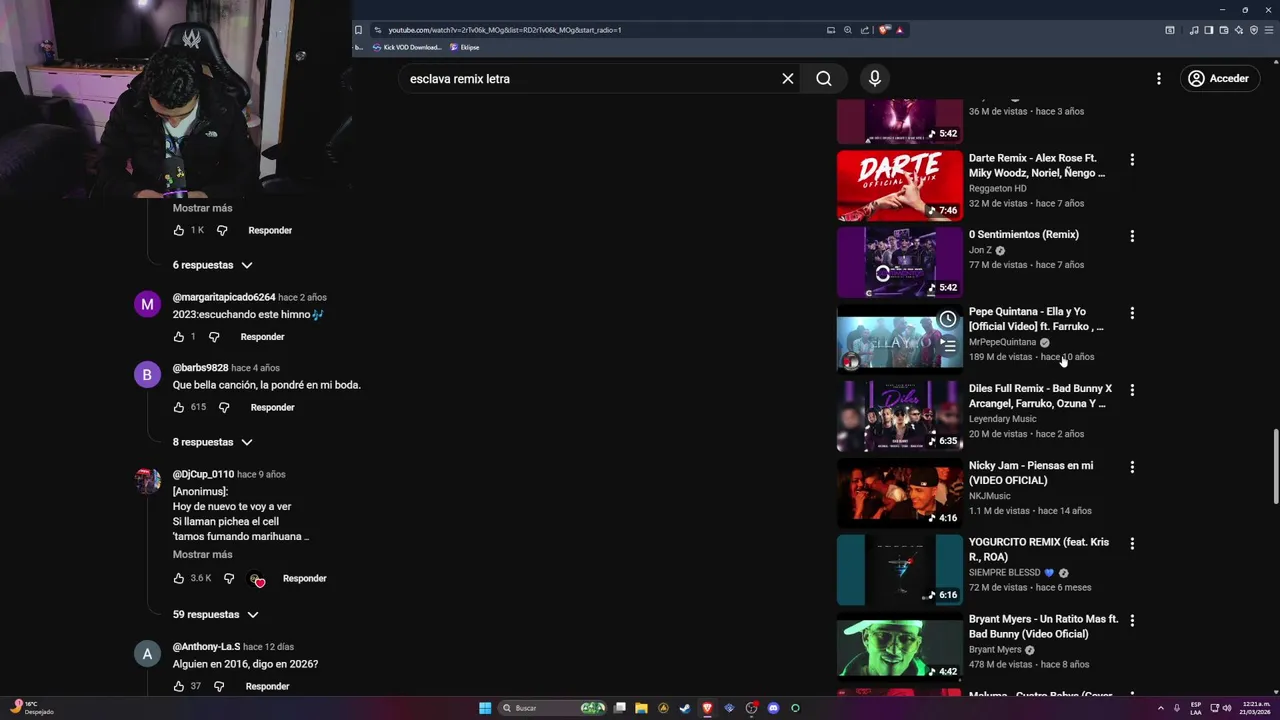Dislike Anthony-La.S's comment
This screenshot has width=1280, height=720.
(x=219, y=686)
